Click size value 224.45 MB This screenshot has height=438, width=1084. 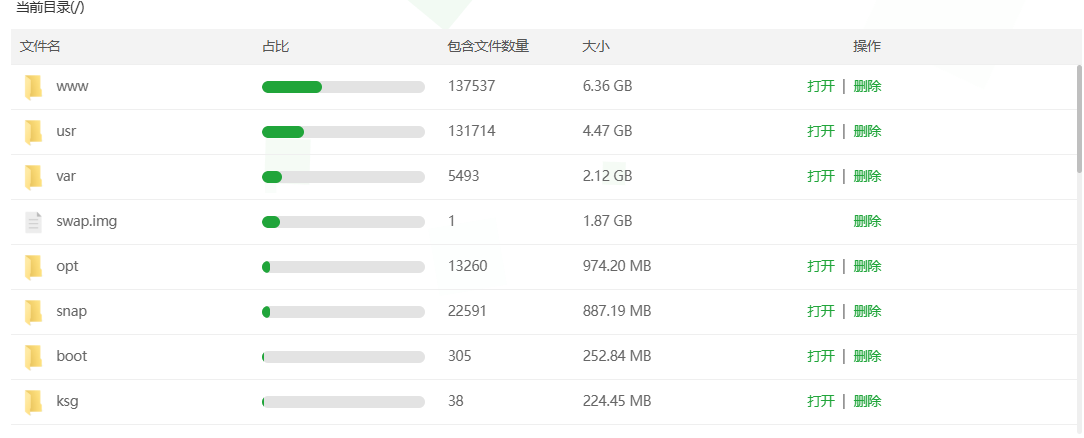[x=617, y=401]
